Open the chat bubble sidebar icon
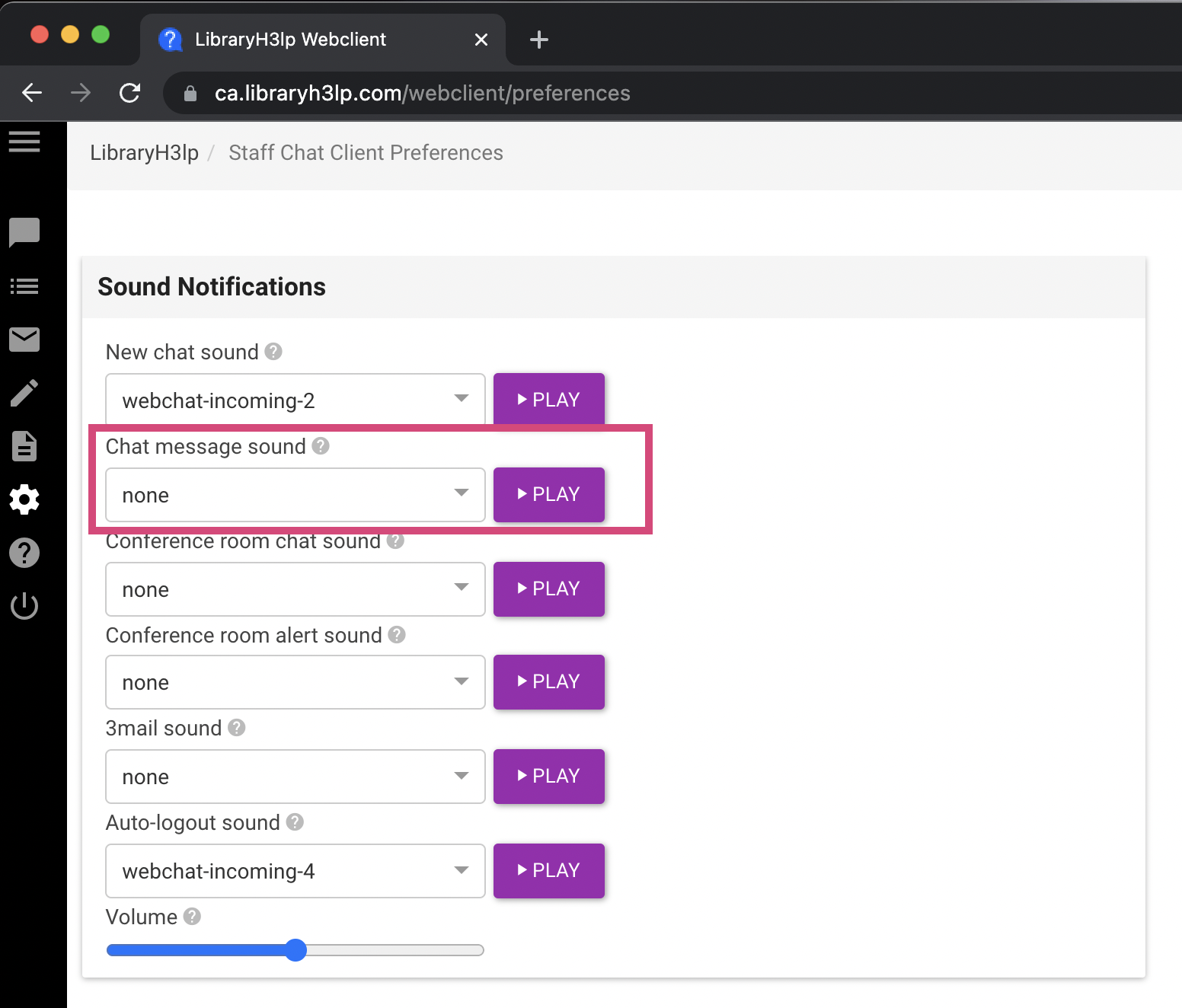1182x1008 pixels. [x=24, y=232]
